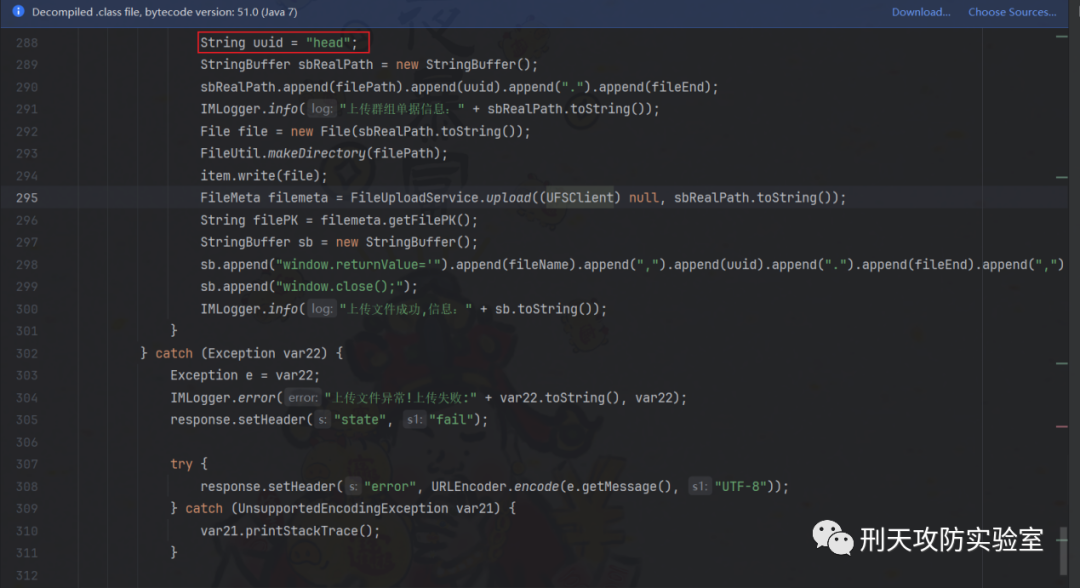
Task: Click the item.write(file) statement
Action: 264,176
